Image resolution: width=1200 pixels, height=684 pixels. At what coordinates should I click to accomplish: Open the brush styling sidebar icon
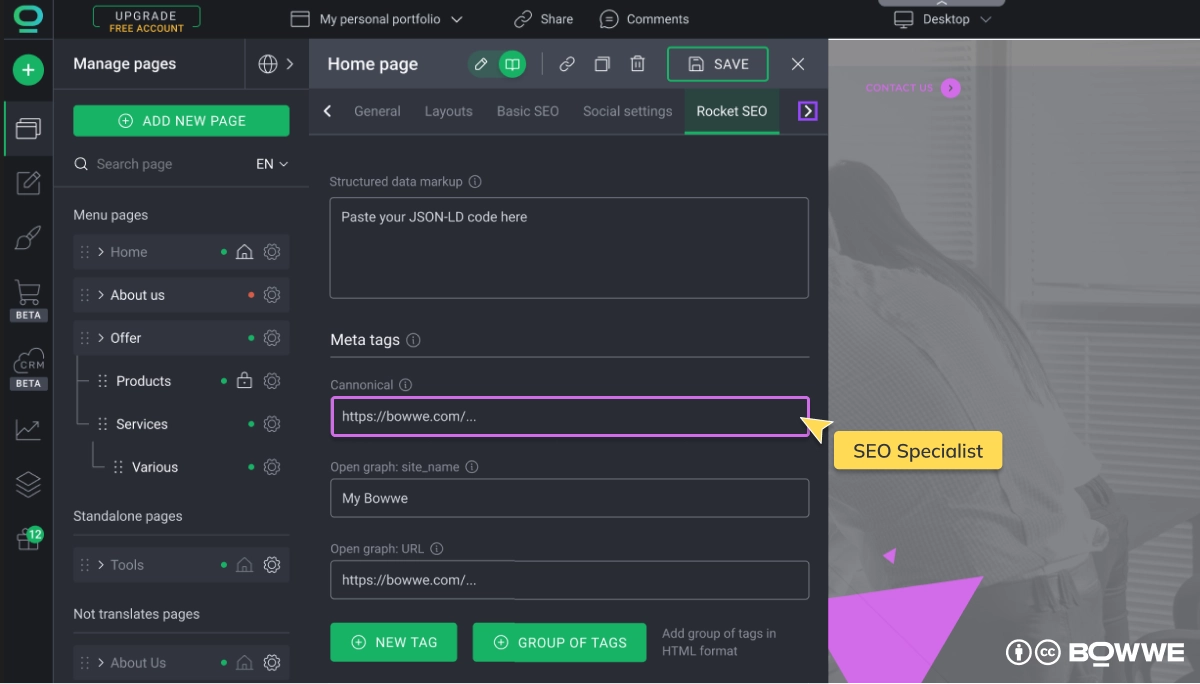28,238
